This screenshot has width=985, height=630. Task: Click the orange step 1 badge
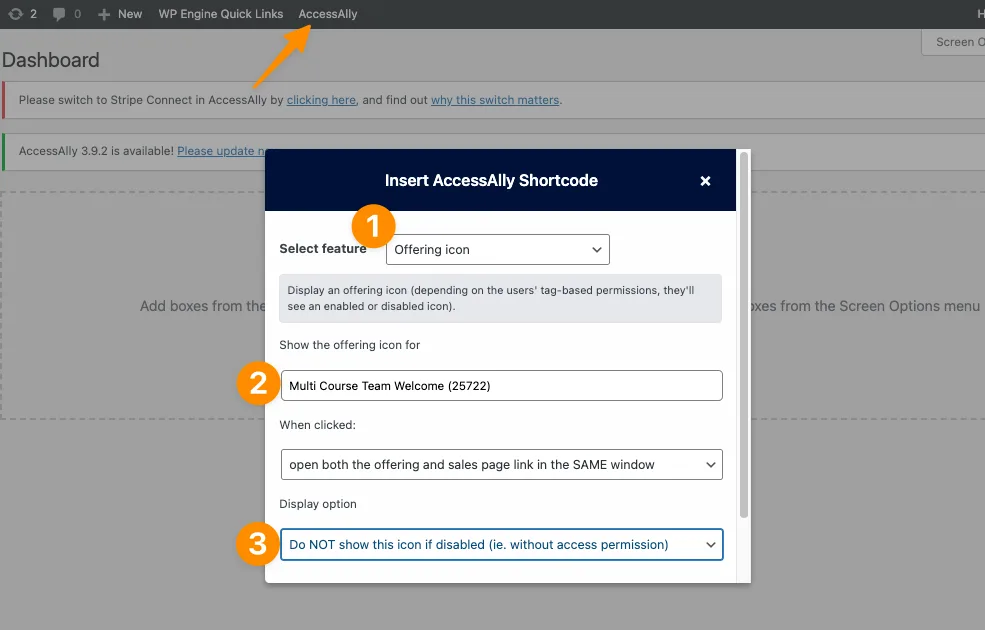[x=372, y=227]
